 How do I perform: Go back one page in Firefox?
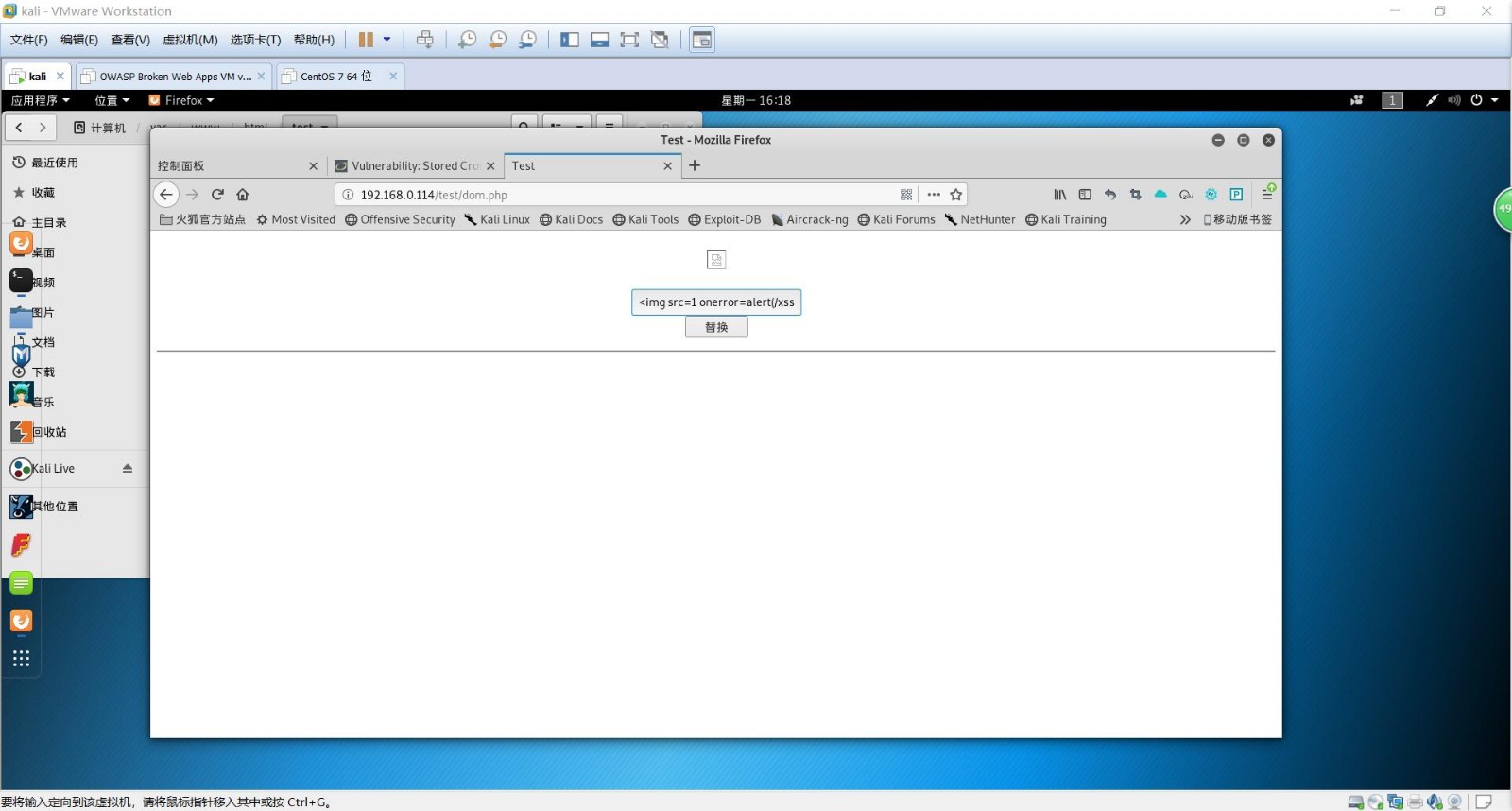166,195
